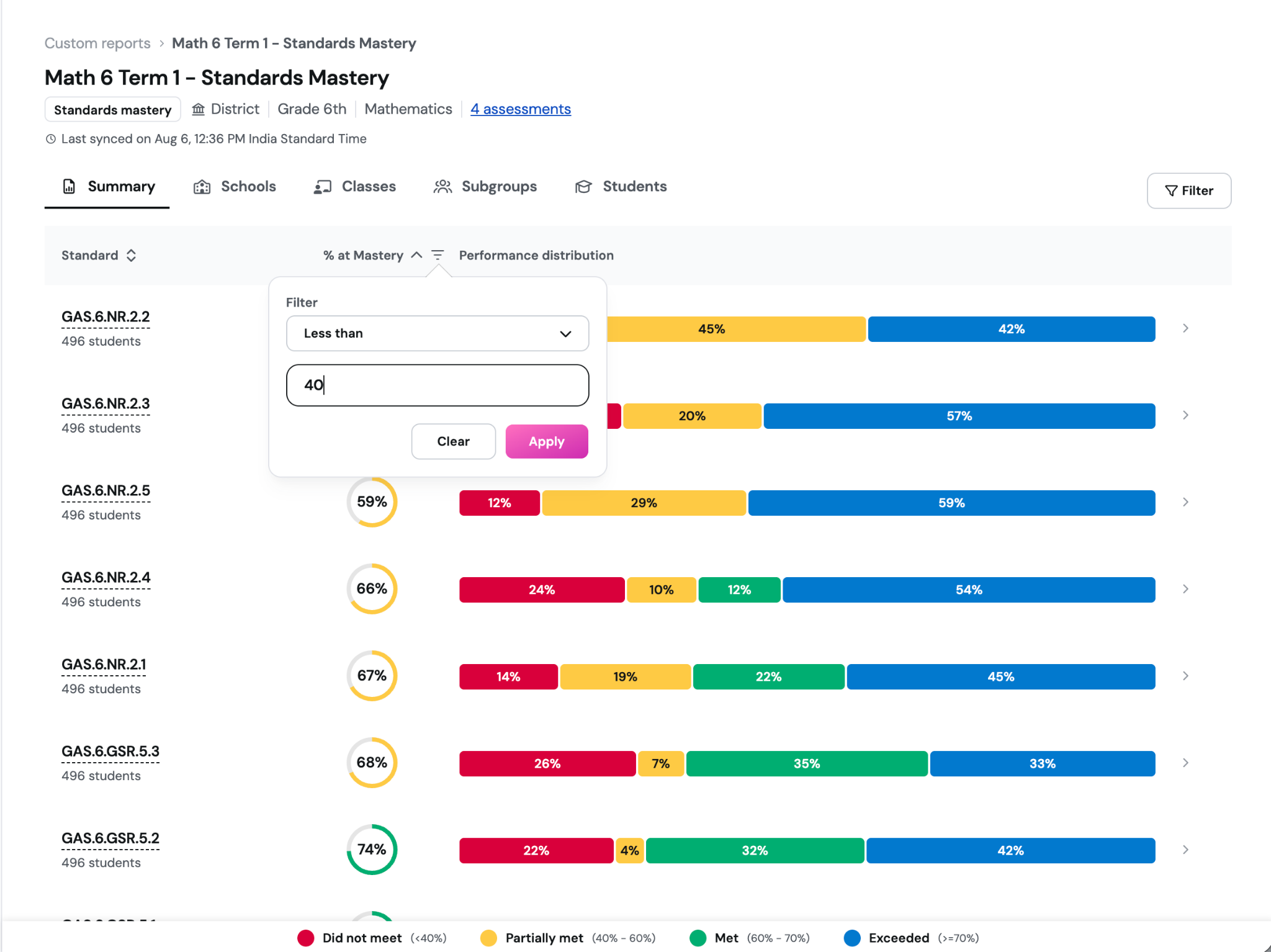Viewport: 1271px width, 952px height.
Task: Click the GAS.6.GSR.5.3 68% mastery ring
Action: [x=372, y=763]
